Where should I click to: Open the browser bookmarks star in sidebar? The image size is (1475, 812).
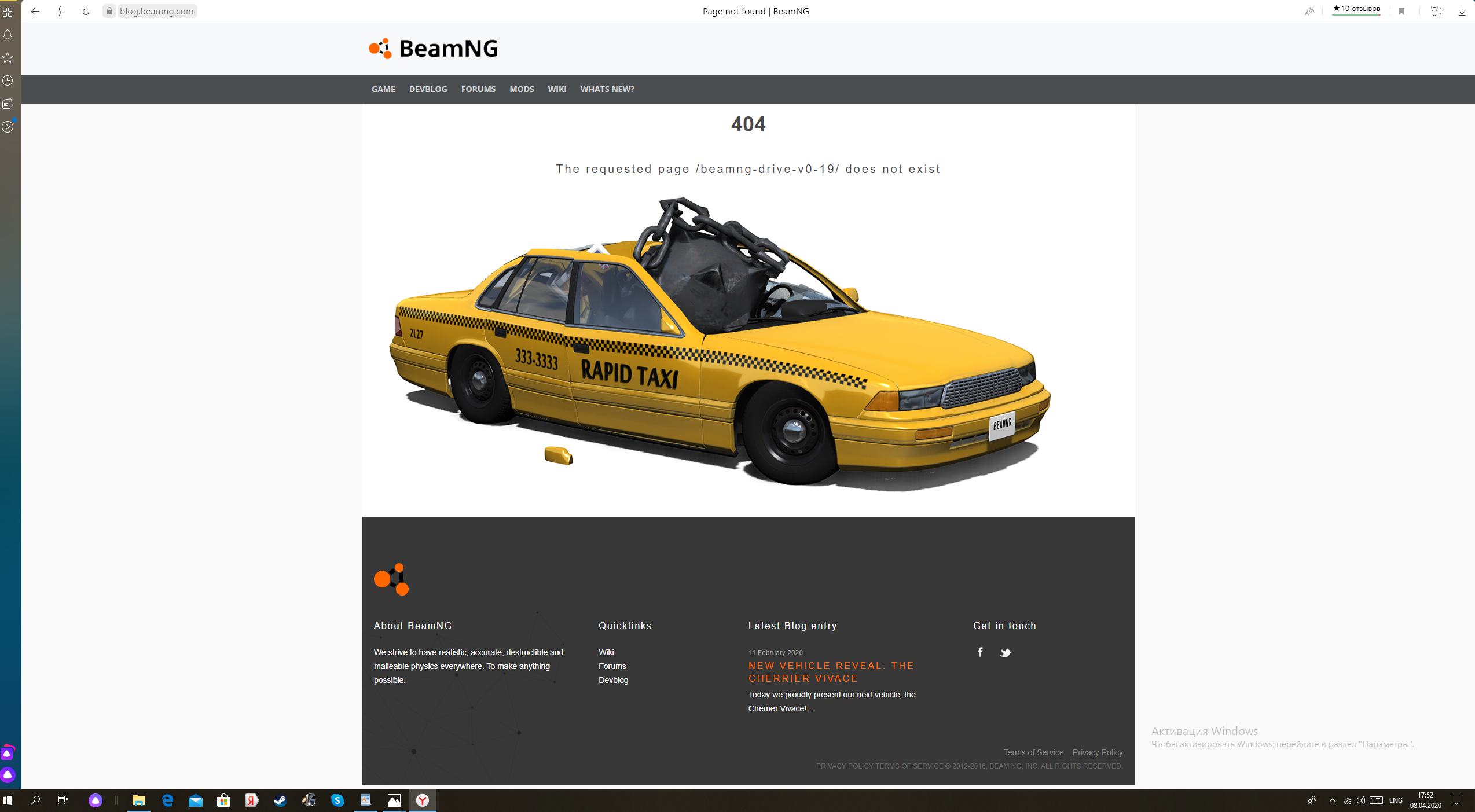8,57
